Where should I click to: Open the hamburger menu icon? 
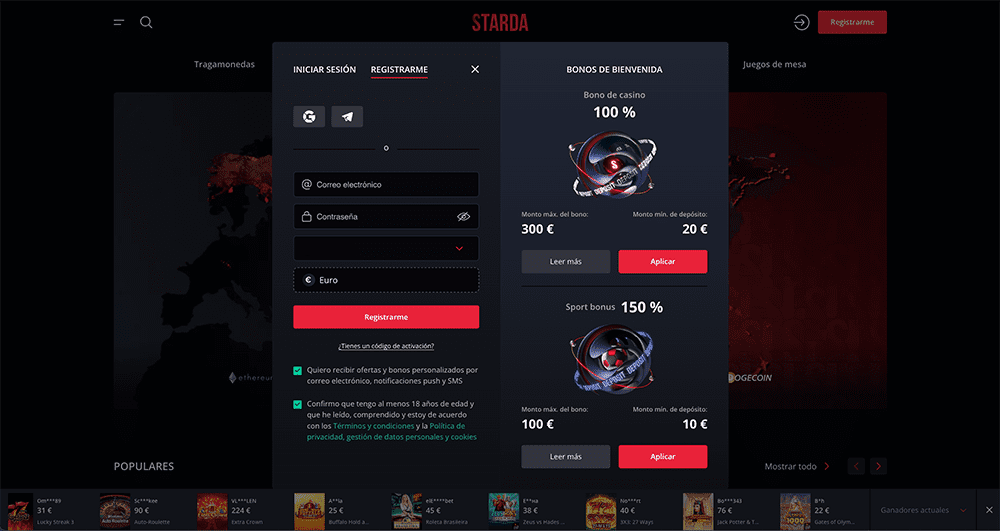[119, 22]
